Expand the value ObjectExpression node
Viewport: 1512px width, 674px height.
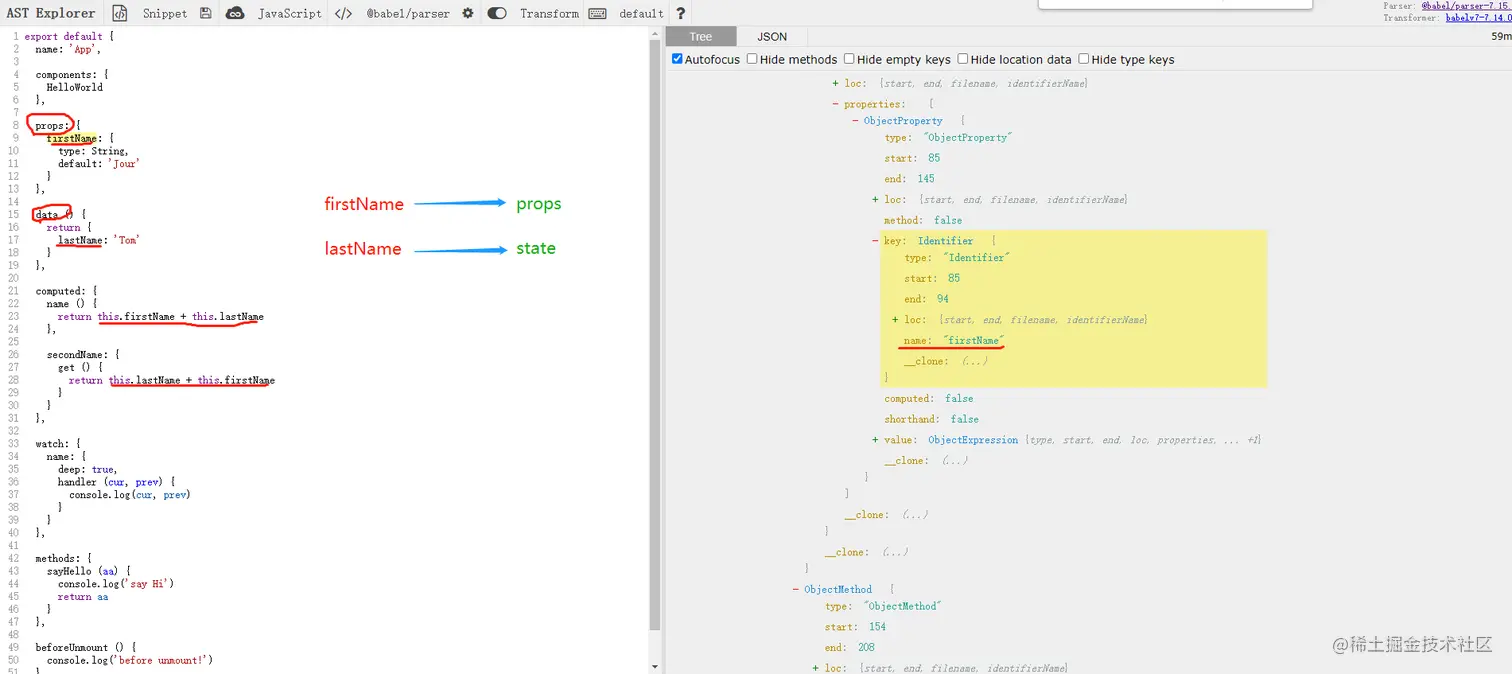coord(875,440)
